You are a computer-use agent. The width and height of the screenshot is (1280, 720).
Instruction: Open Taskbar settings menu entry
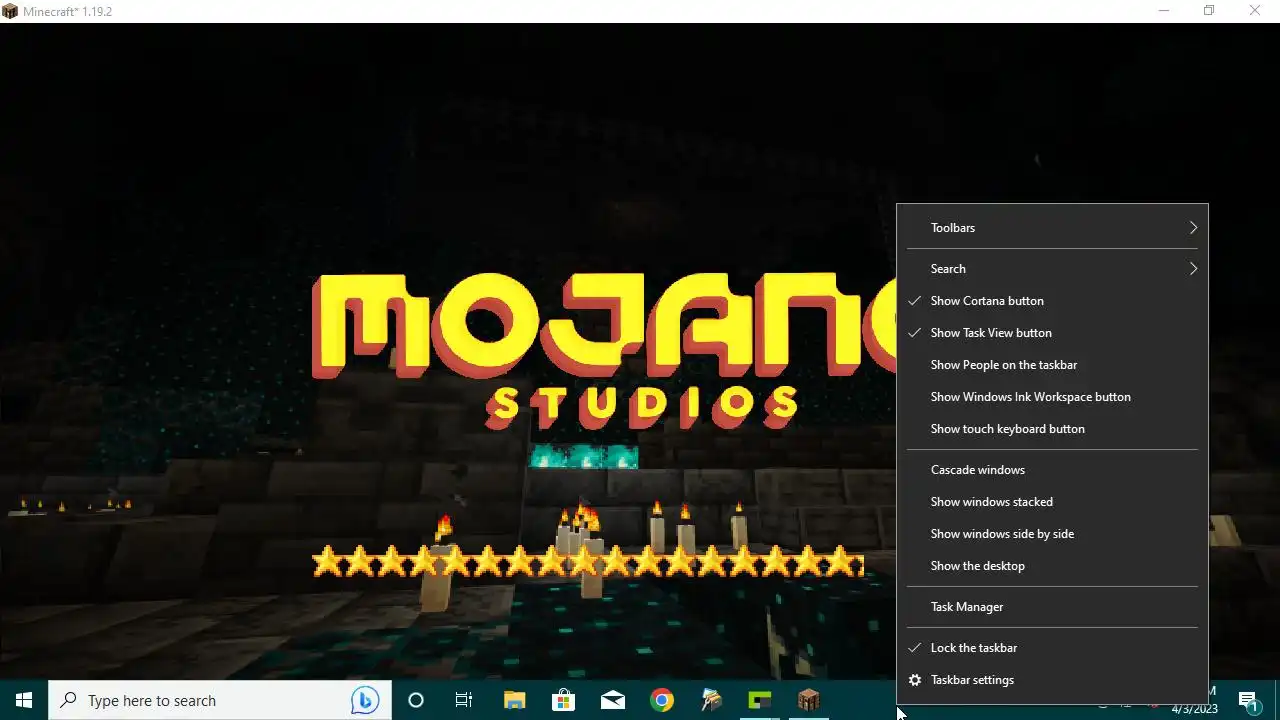1052,680
